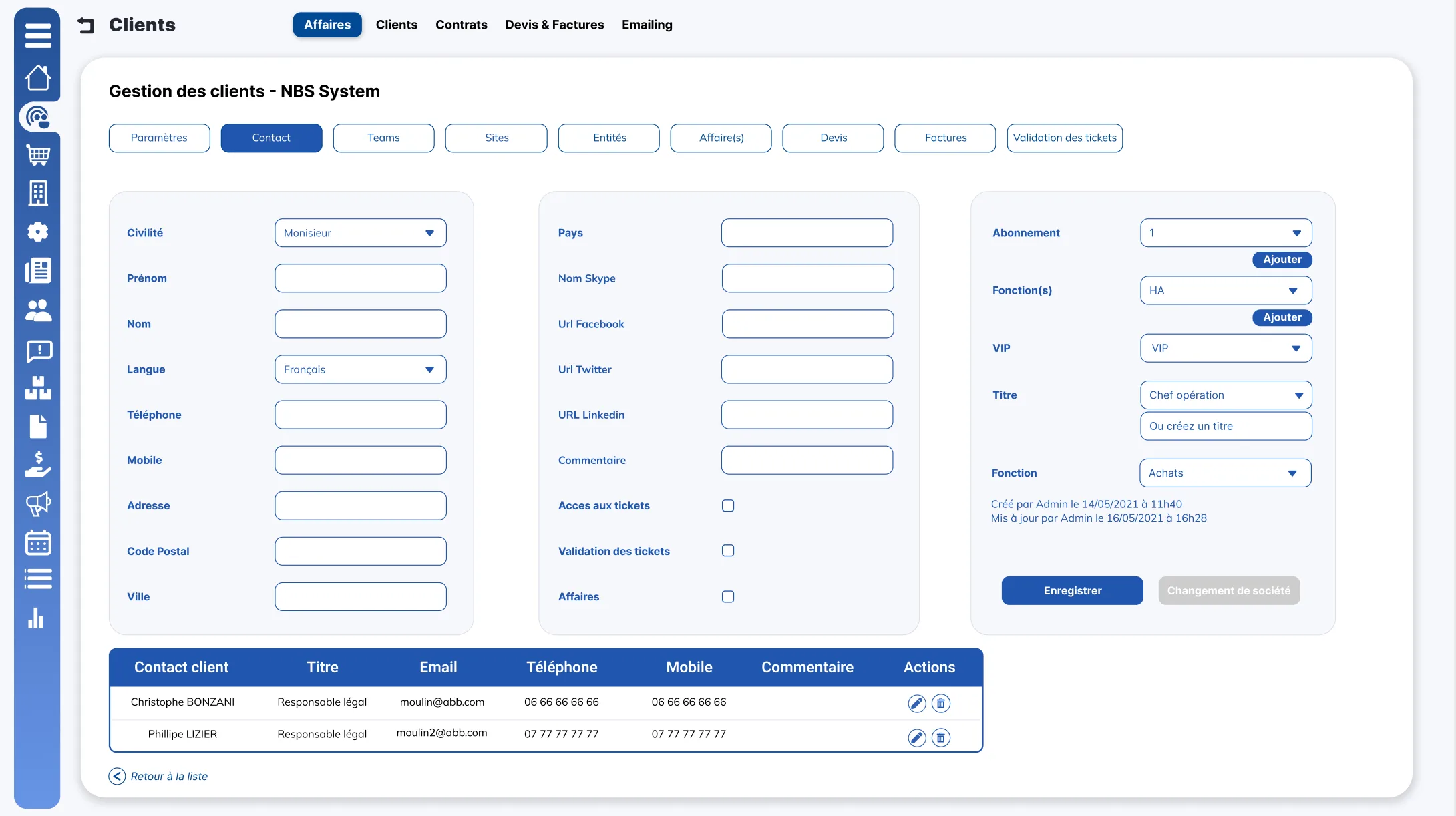
Task: Click Changement de société button
Action: click(x=1229, y=590)
